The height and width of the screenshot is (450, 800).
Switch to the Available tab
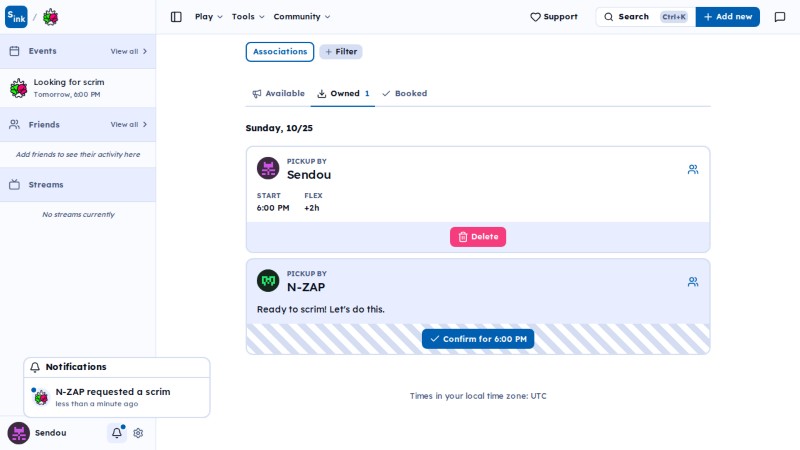pyautogui.click(x=278, y=93)
